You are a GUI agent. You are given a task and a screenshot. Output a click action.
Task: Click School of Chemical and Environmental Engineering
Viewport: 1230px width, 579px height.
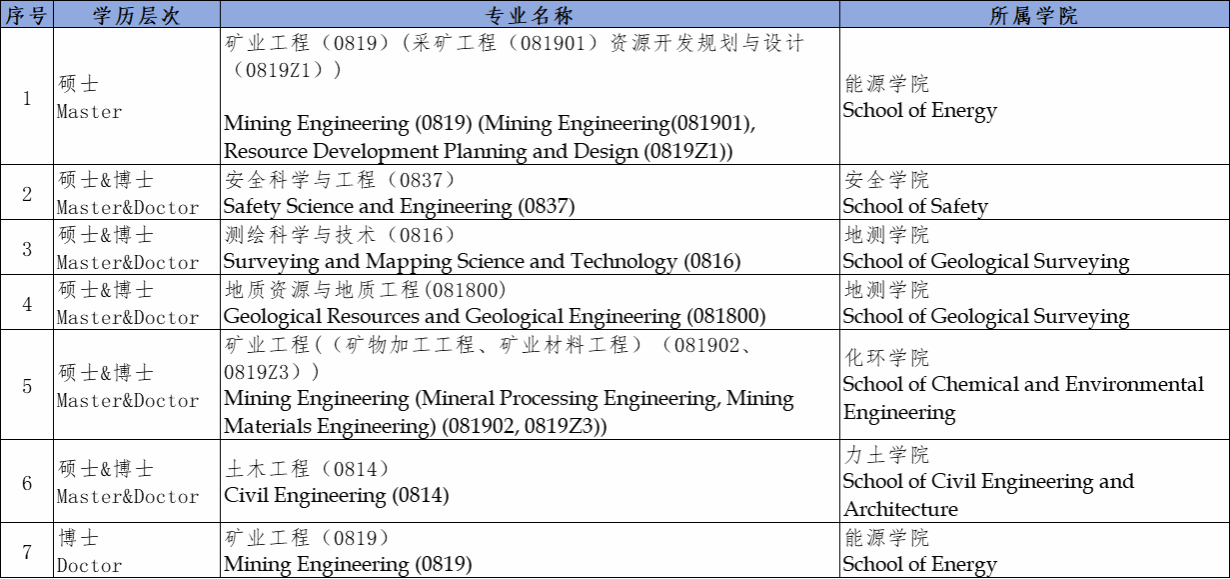[x=1022, y=385]
